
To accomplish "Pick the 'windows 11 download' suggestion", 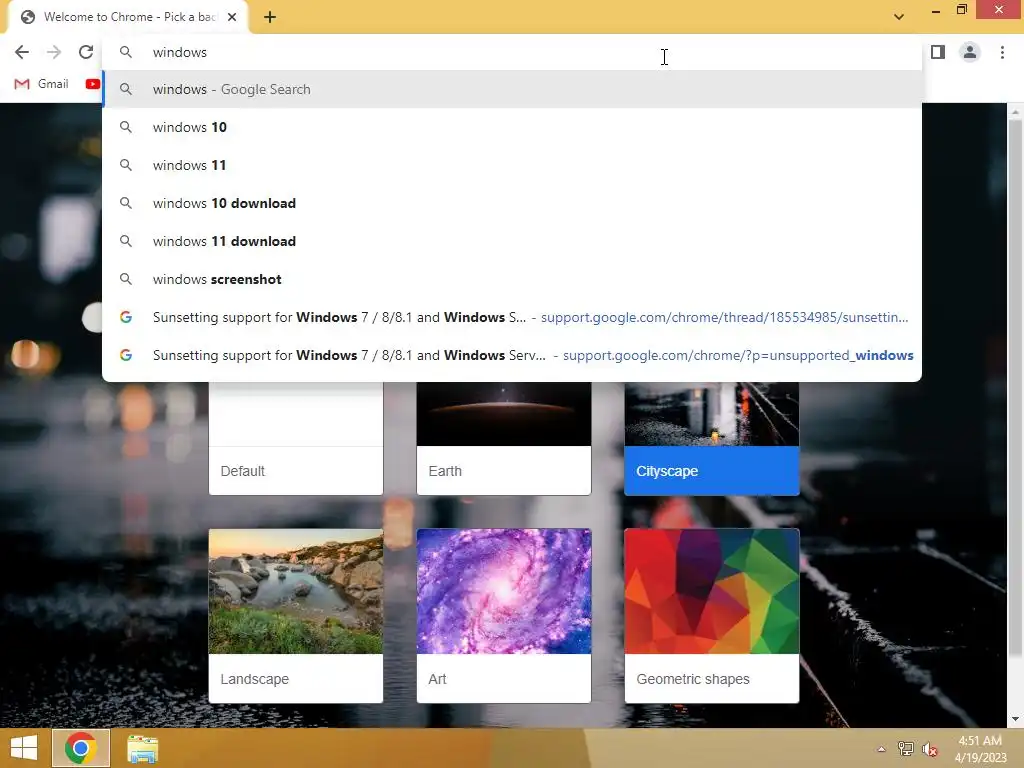I will pyautogui.click(x=512, y=241).
